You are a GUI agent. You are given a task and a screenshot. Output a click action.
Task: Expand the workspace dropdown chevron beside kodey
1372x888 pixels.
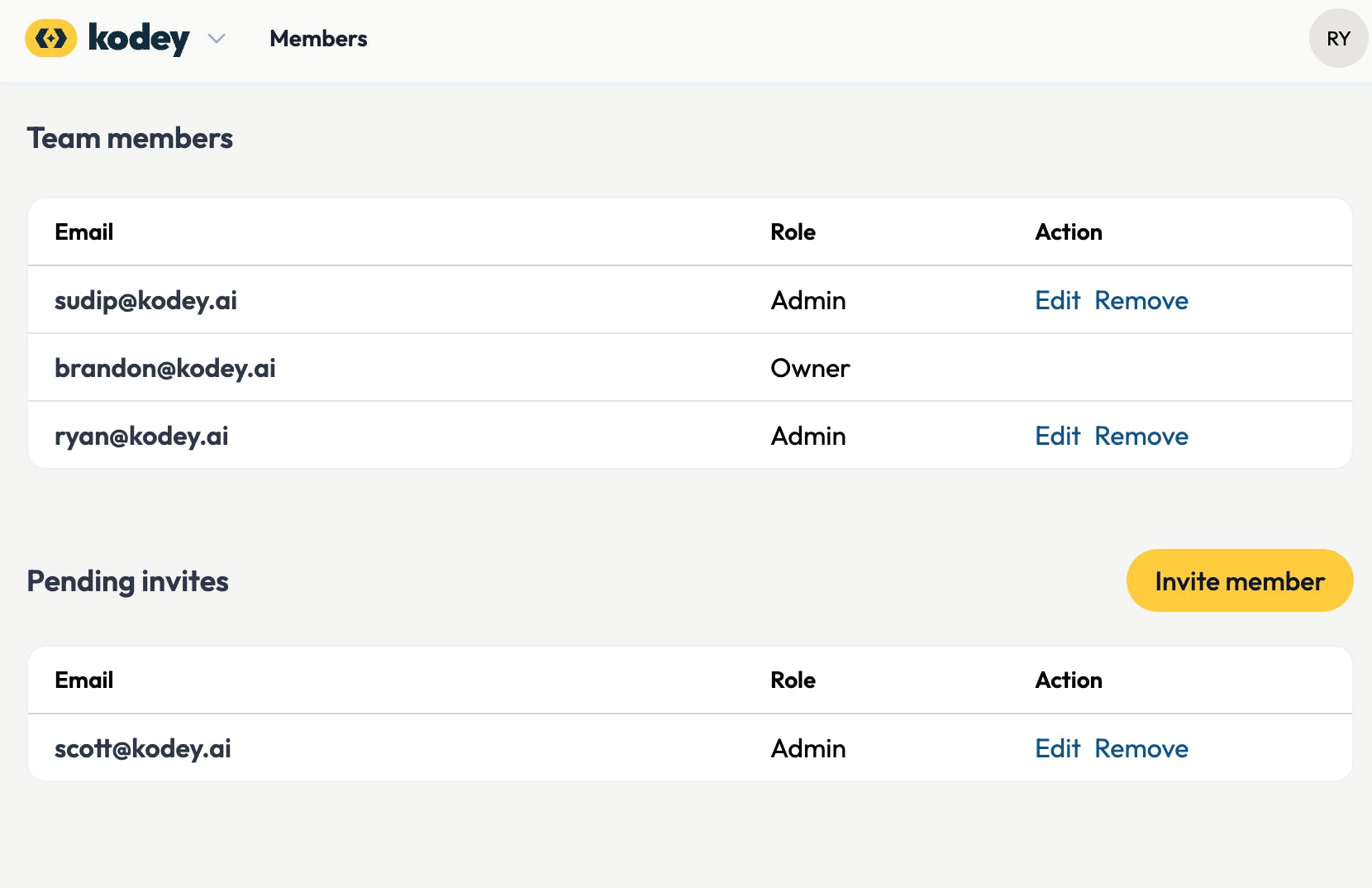coord(217,39)
